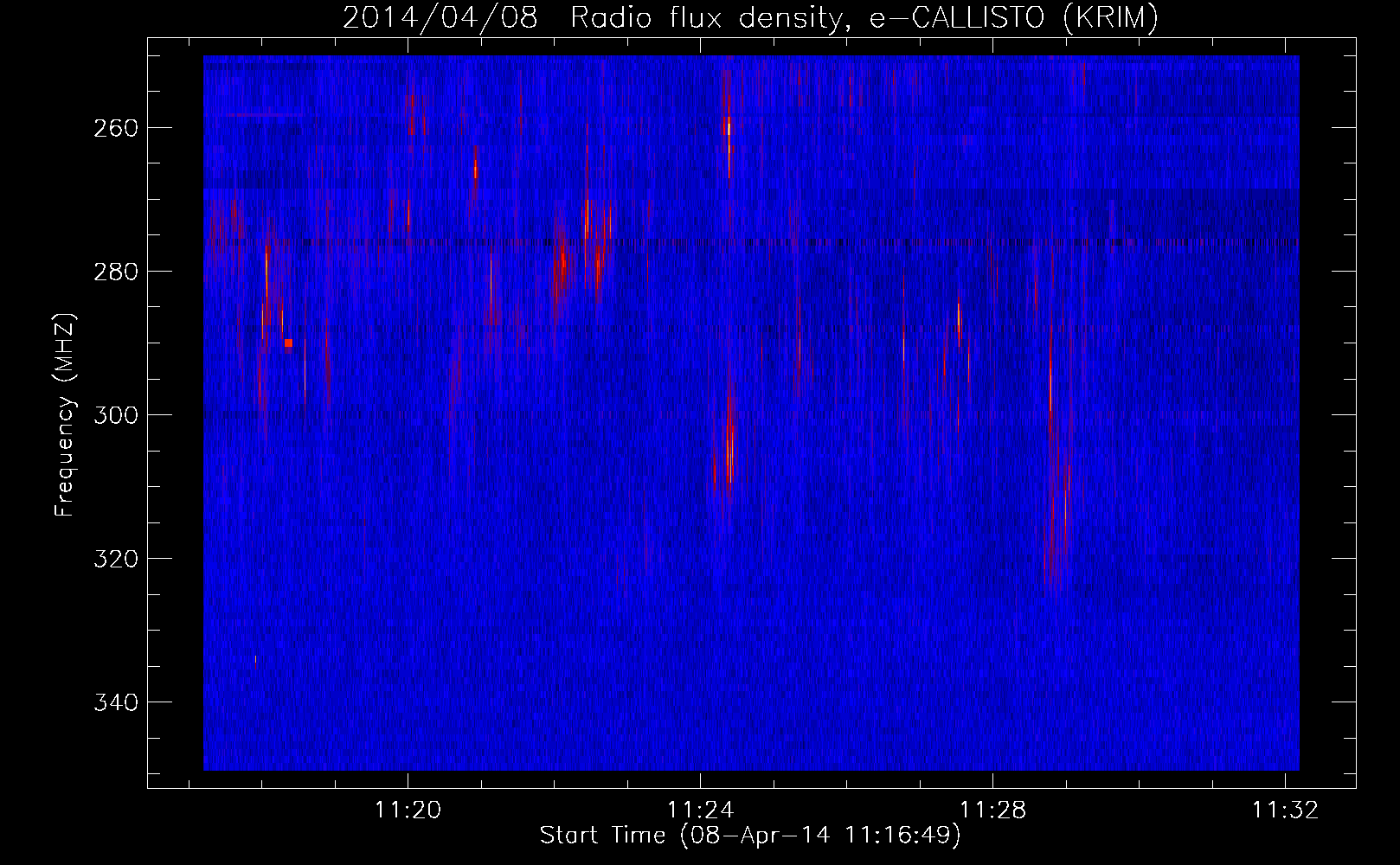This screenshot has height=865, width=1400.
Task: Click the 'Frequency (MHZ)' axis label
Action: point(65,415)
